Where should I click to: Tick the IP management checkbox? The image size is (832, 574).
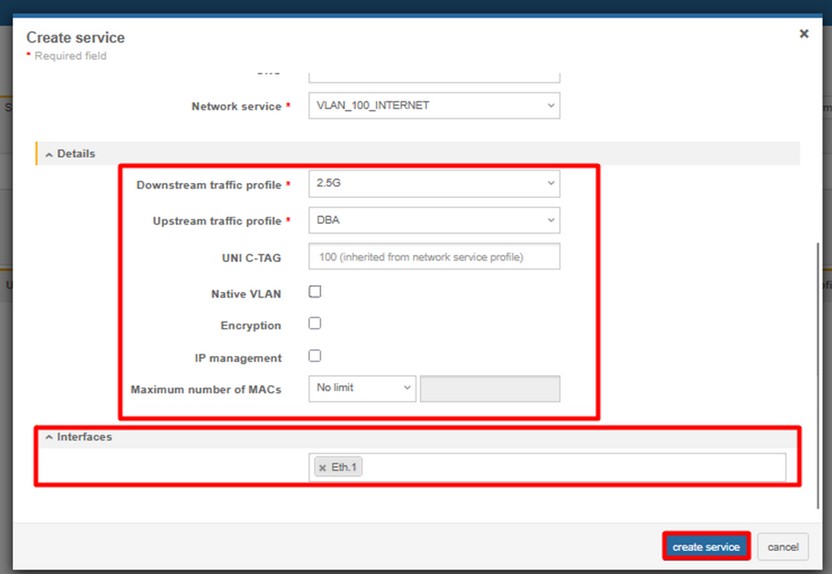pos(315,356)
